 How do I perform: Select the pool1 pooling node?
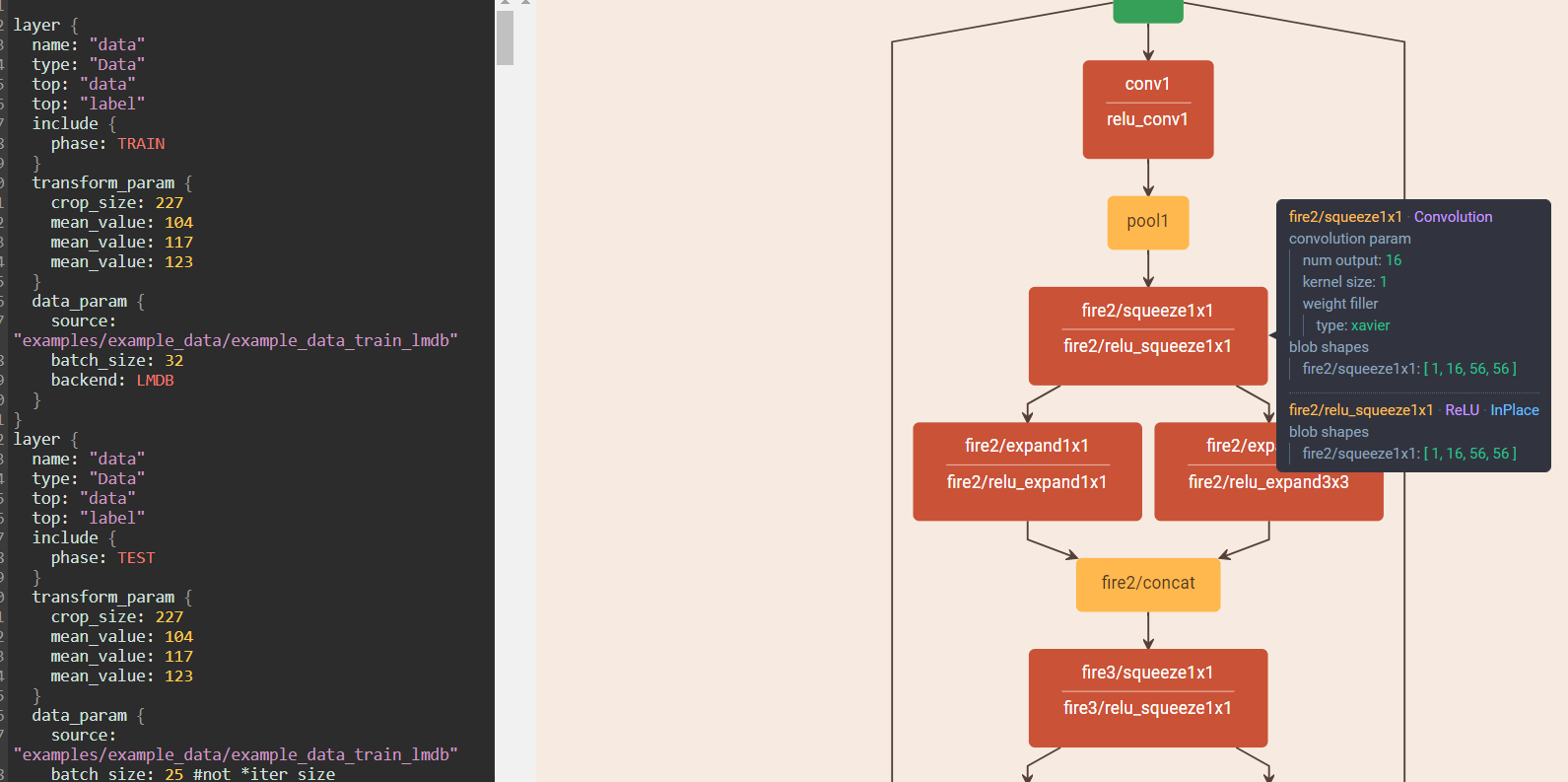click(1148, 222)
